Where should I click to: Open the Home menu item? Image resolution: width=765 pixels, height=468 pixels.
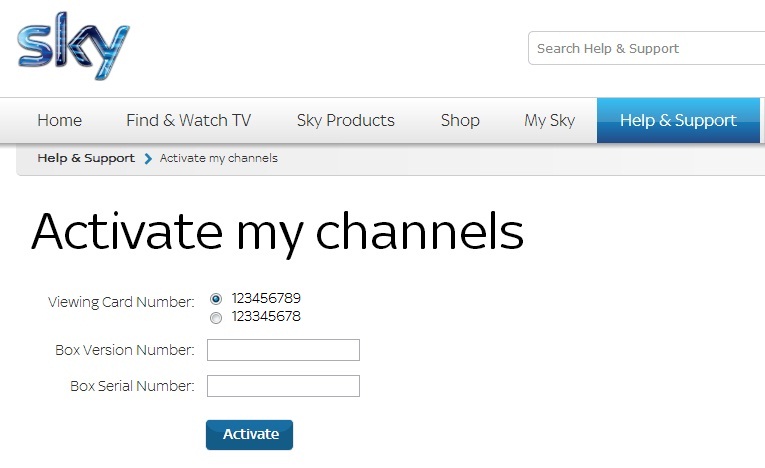60,121
